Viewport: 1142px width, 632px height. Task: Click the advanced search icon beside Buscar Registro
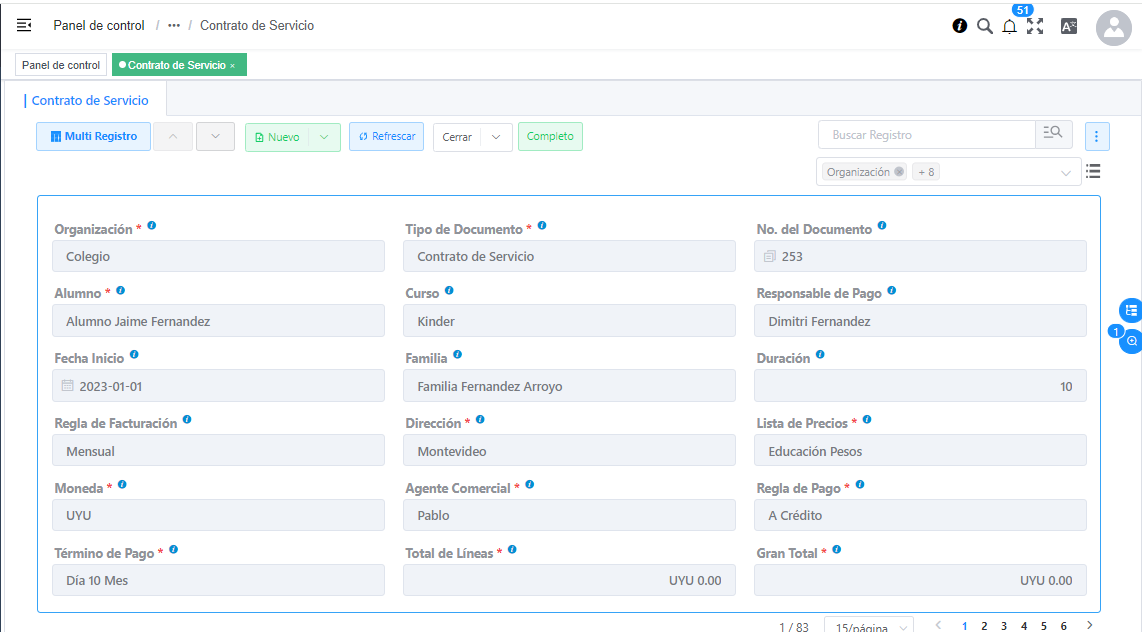[1053, 135]
